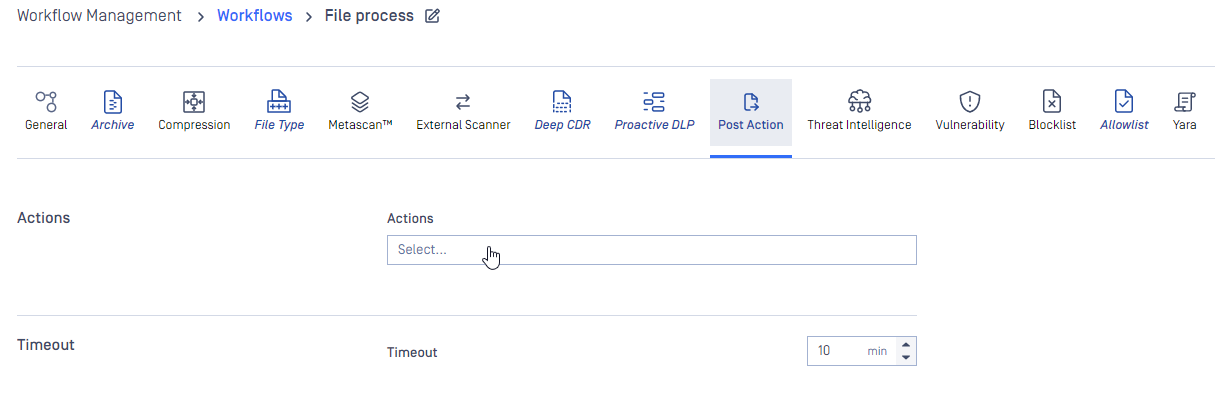This screenshot has height=393, width=1215.
Task: Switch to the File Type tab label
Action: (x=279, y=125)
